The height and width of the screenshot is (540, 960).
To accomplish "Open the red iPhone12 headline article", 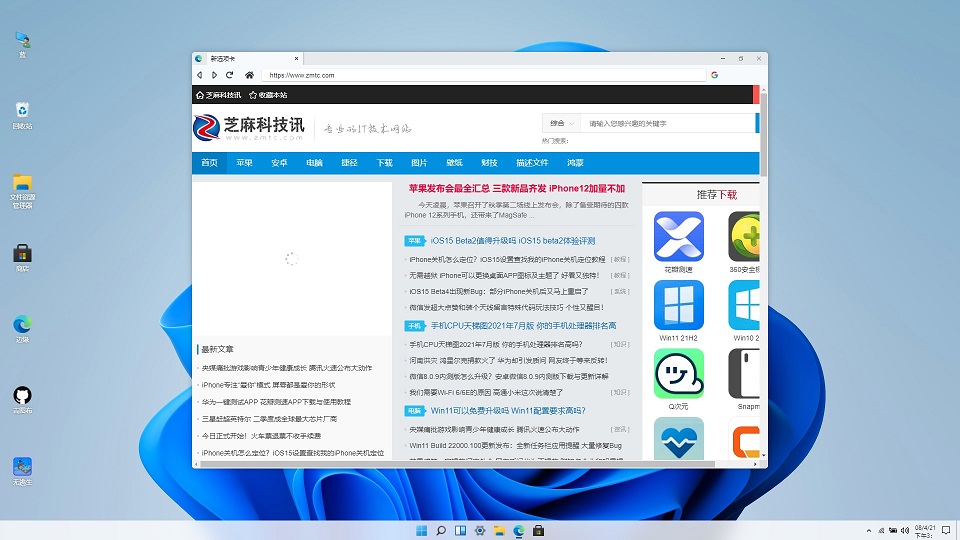I will (x=517, y=189).
